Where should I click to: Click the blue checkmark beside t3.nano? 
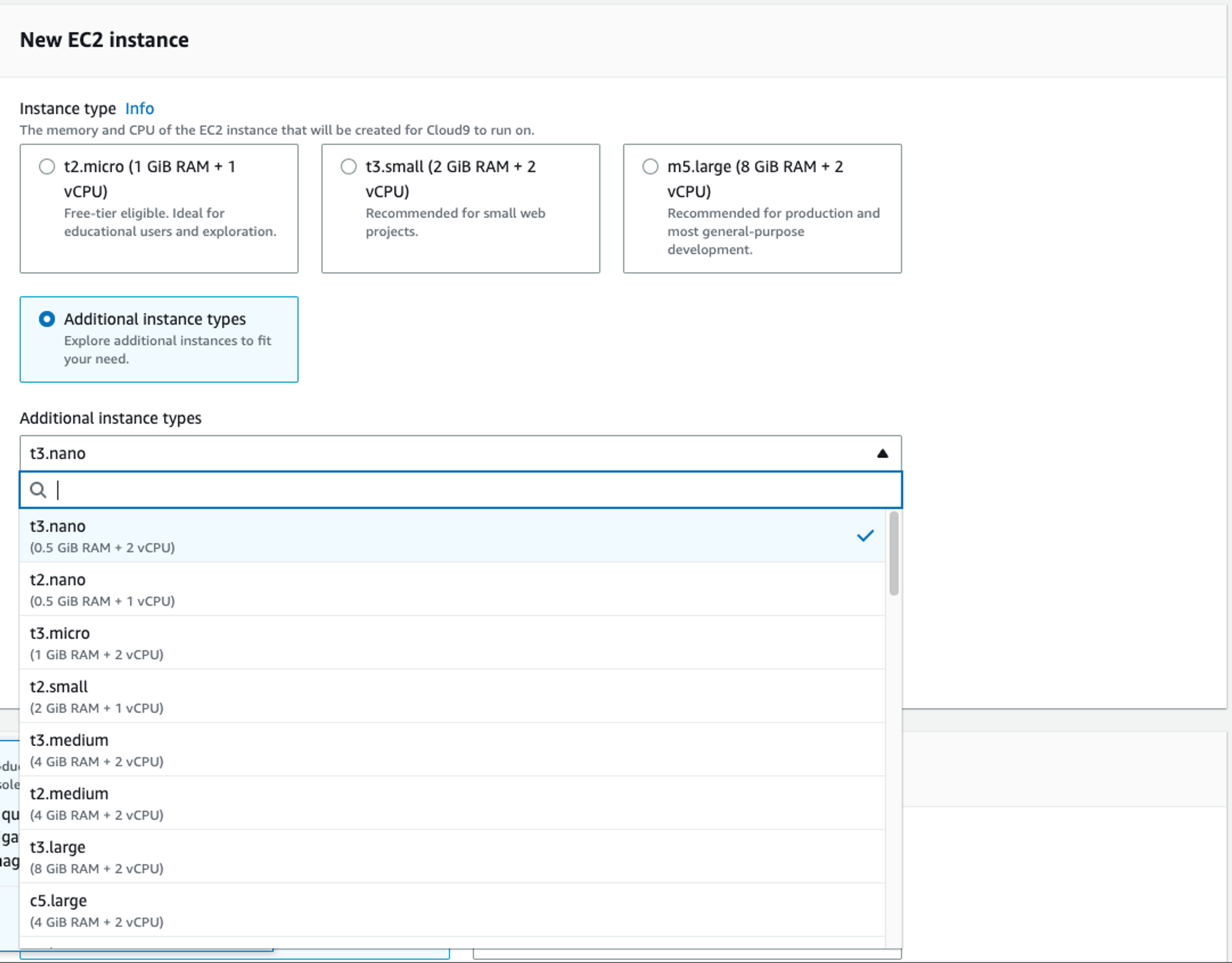(865, 536)
